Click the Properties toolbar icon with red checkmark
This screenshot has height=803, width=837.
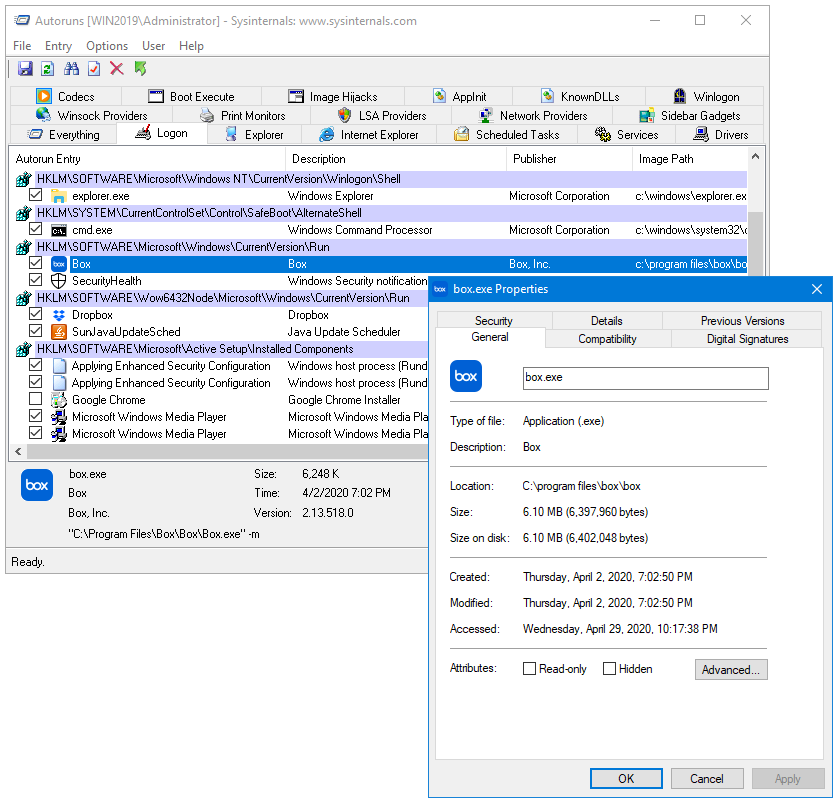[94, 68]
